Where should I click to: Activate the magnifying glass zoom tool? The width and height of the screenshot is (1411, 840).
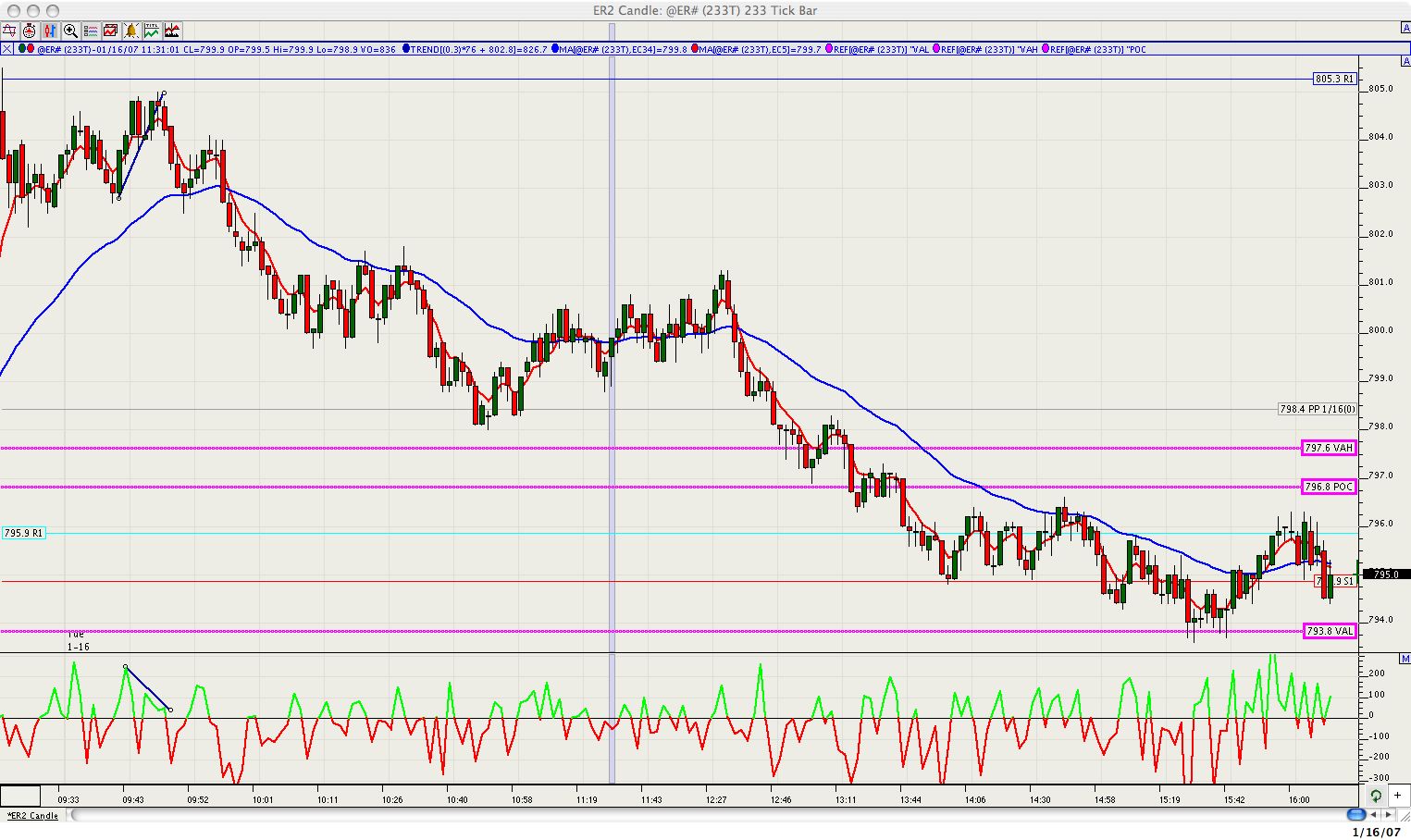[70, 31]
